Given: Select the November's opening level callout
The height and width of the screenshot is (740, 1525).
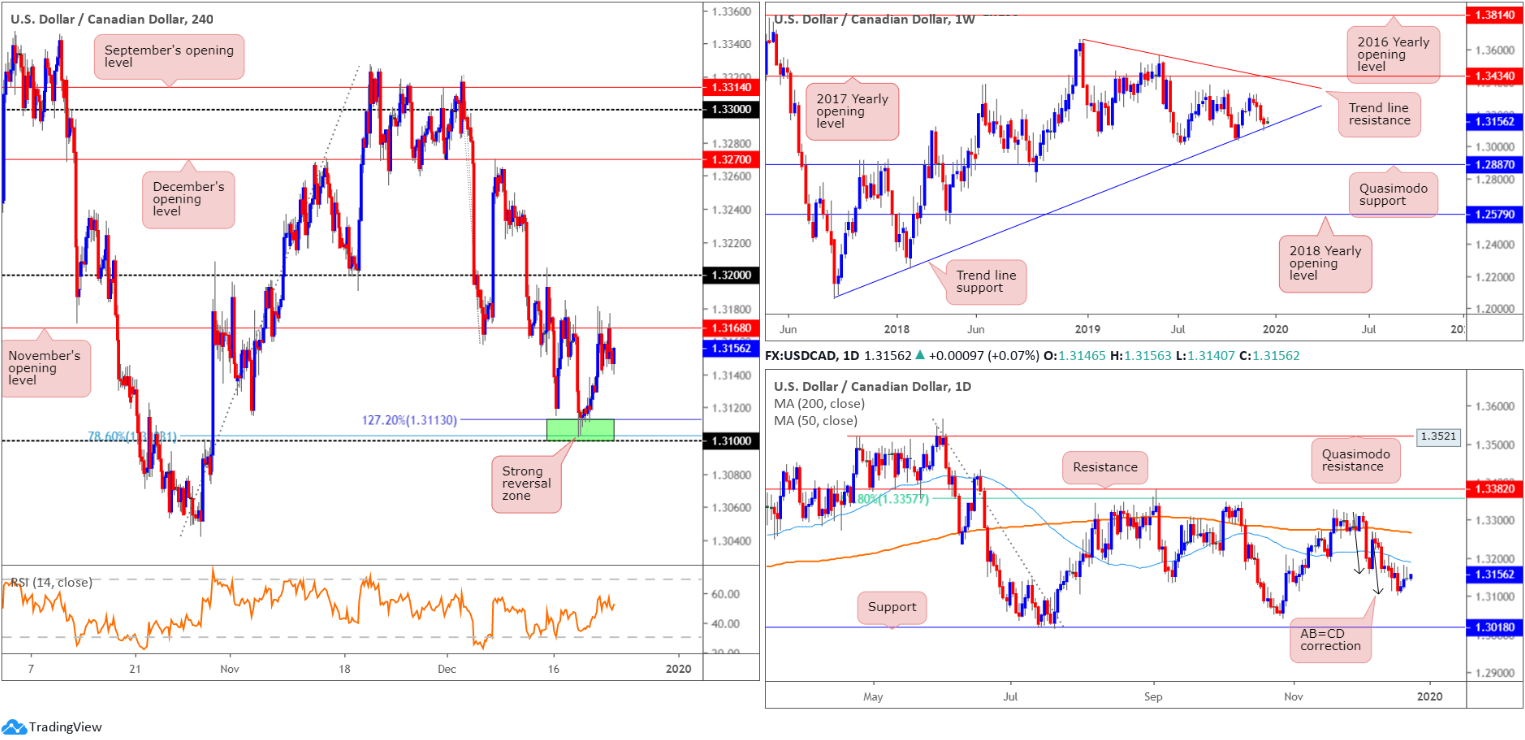Looking at the screenshot, I should click(x=44, y=367).
